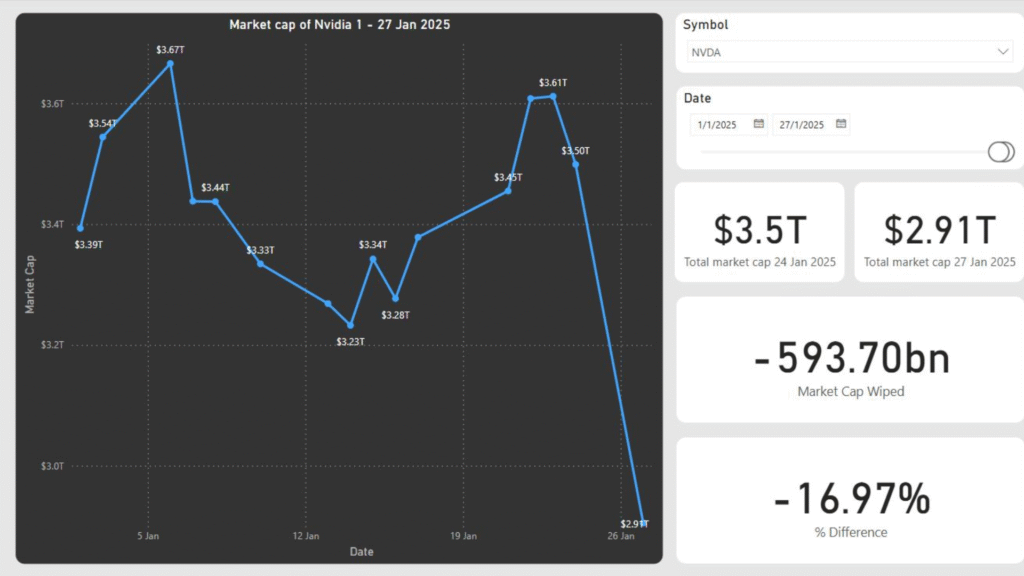Click the chart title Market cap of Nvidia
1024x576 pixels.
tap(340, 25)
